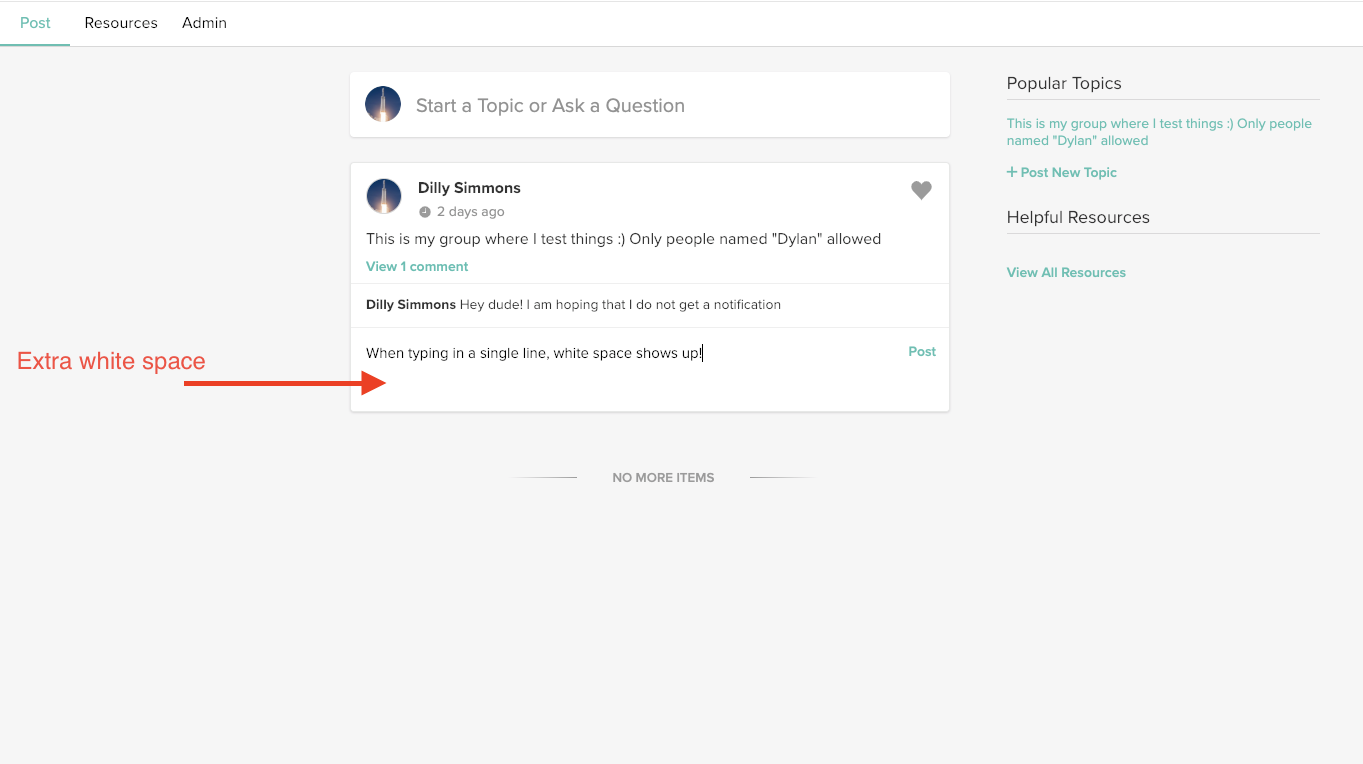The image size is (1363, 764).
Task: Click the Popular Topics heading
Action: coord(1064,84)
